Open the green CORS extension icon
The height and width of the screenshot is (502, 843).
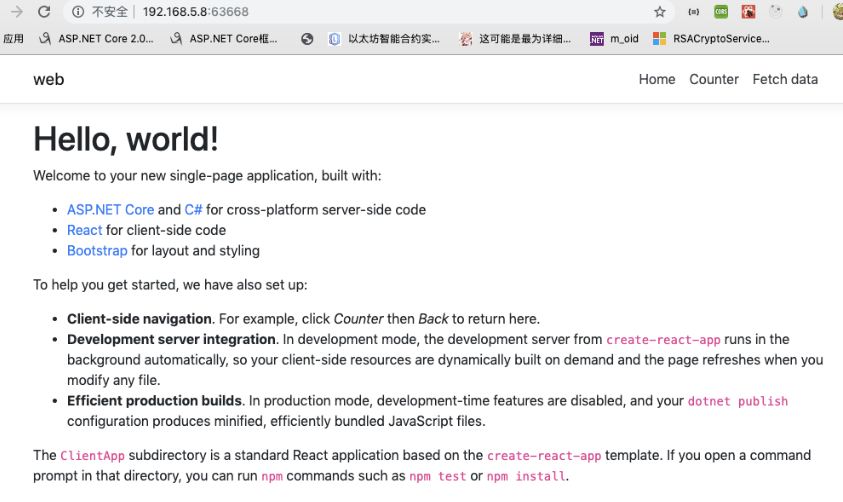(x=721, y=11)
